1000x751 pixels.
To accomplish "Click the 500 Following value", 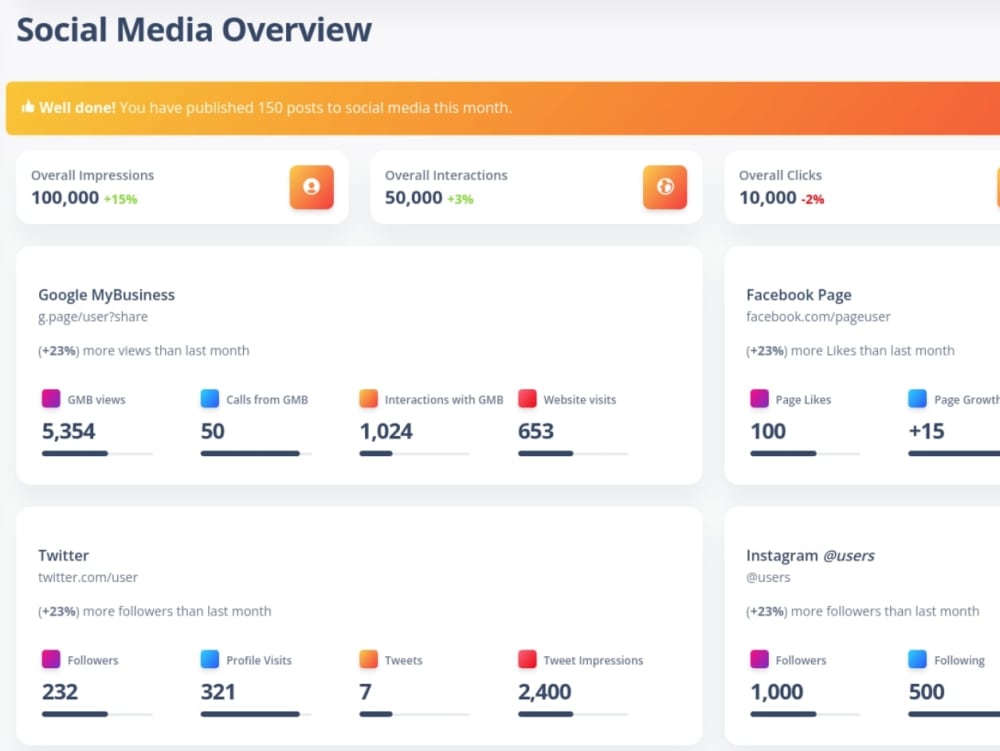I will [926, 692].
